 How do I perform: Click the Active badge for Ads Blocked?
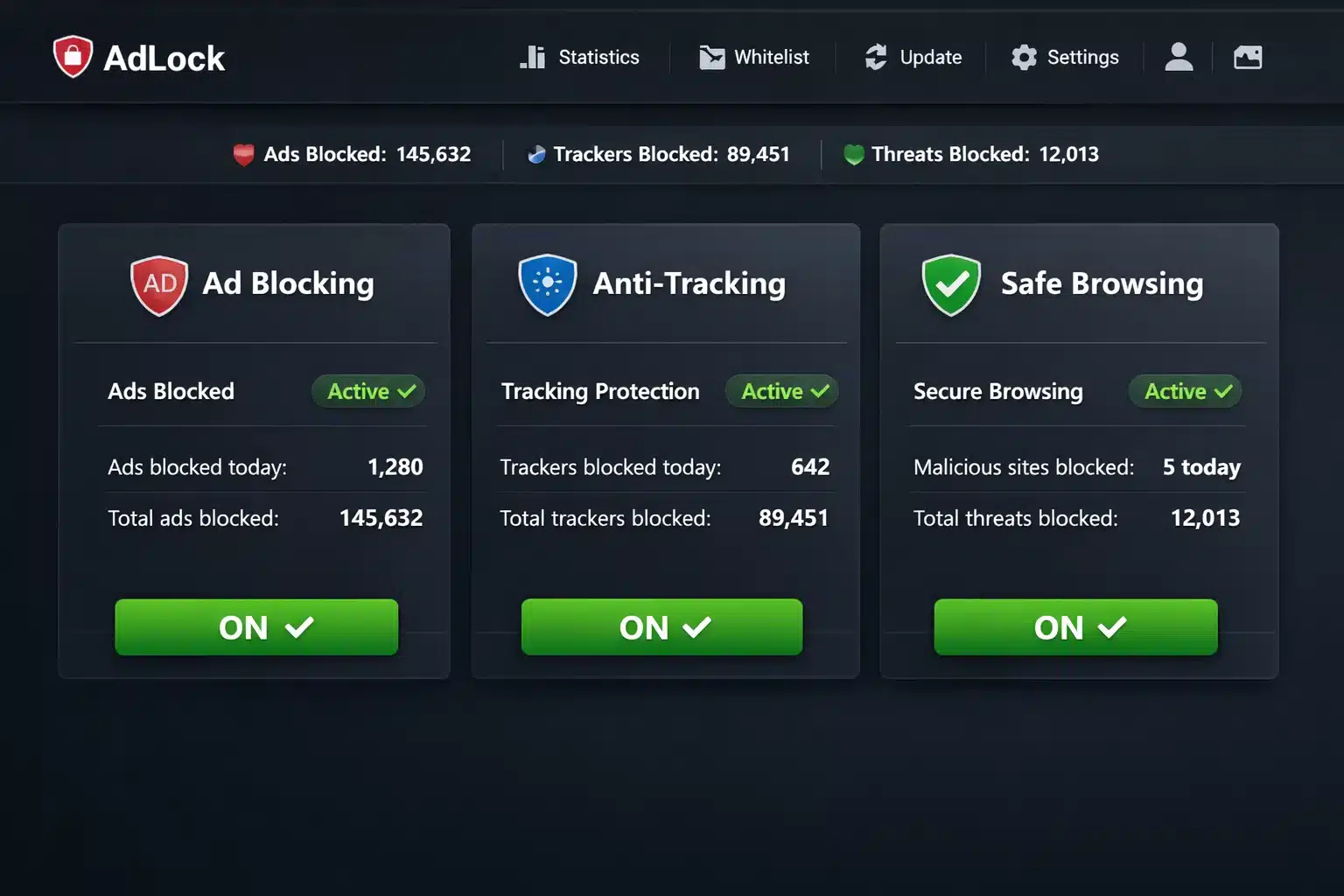click(x=367, y=391)
